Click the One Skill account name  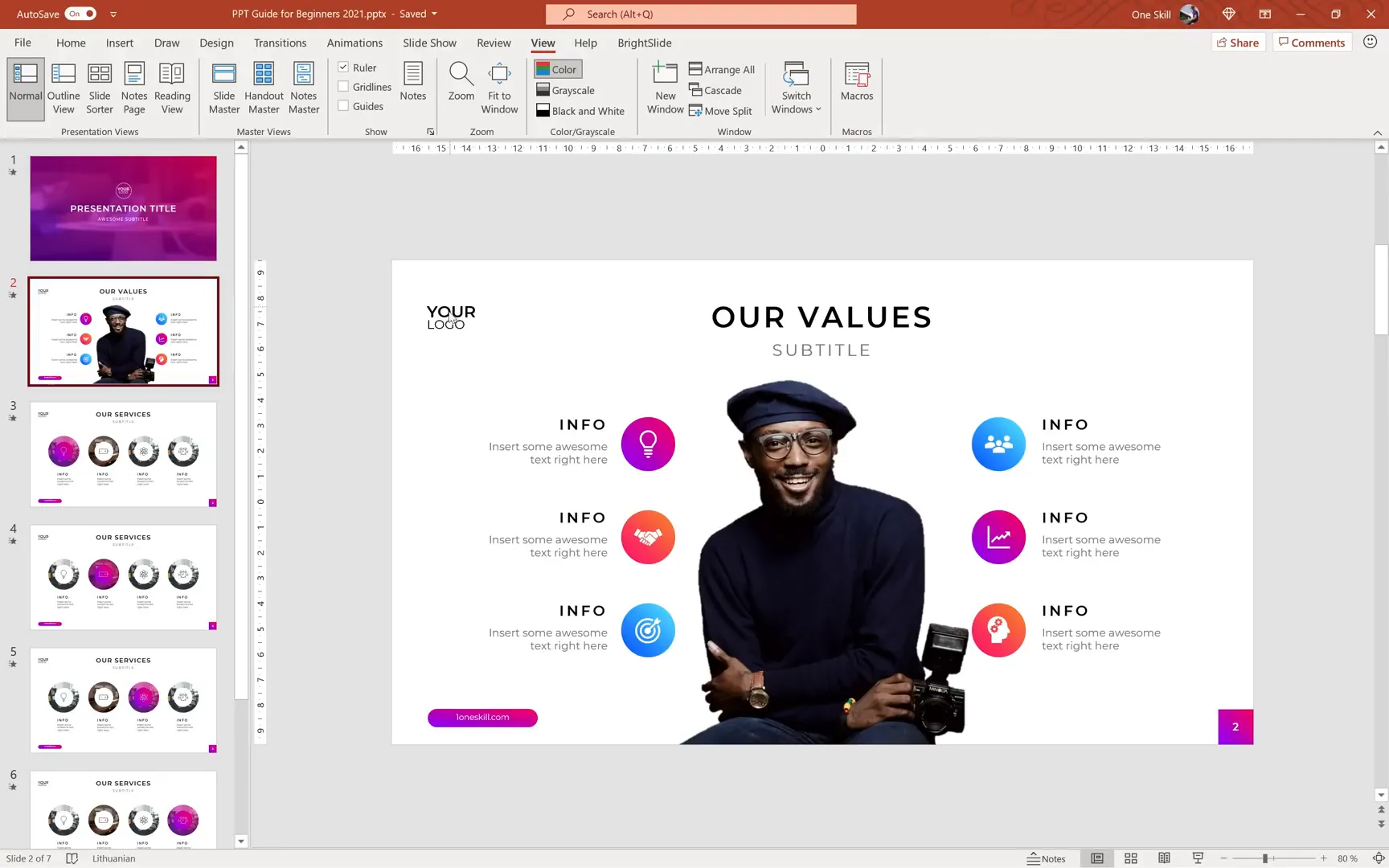tap(1151, 14)
